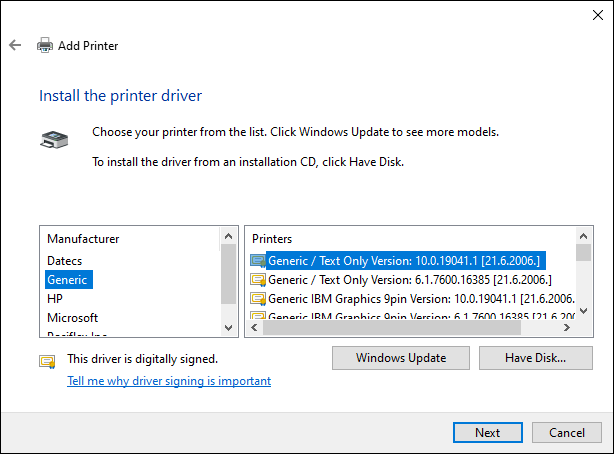Open 'Tell me why driver signing is important'
614x454 pixels.
(169, 381)
